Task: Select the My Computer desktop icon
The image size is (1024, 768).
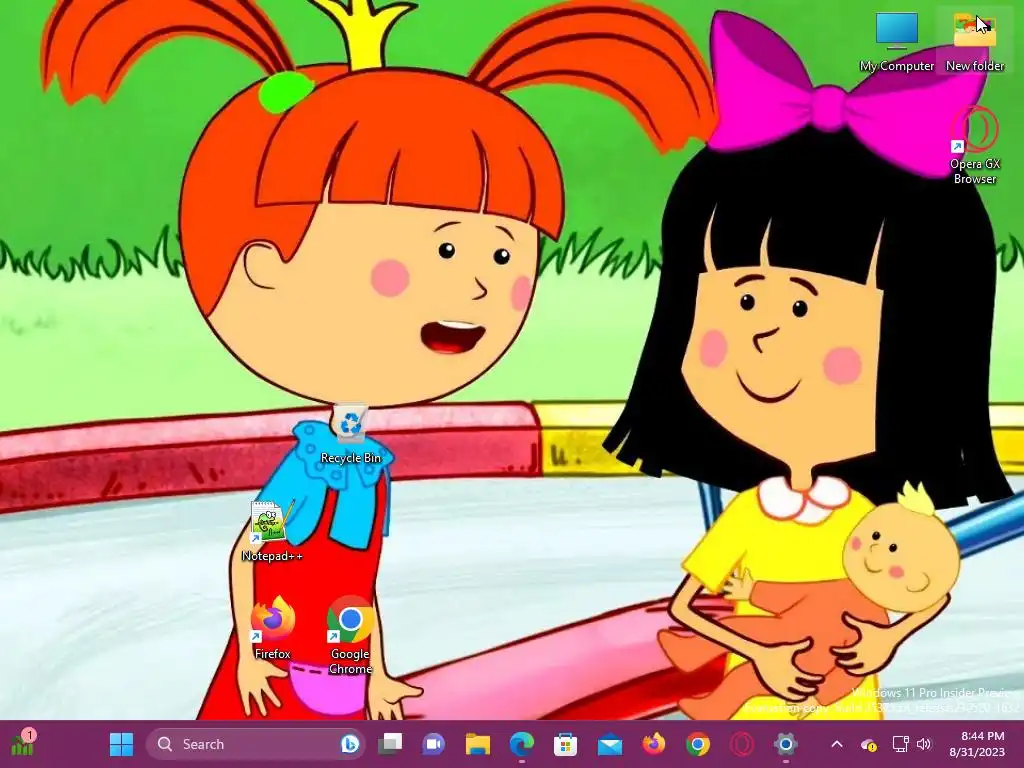Action: (x=897, y=43)
